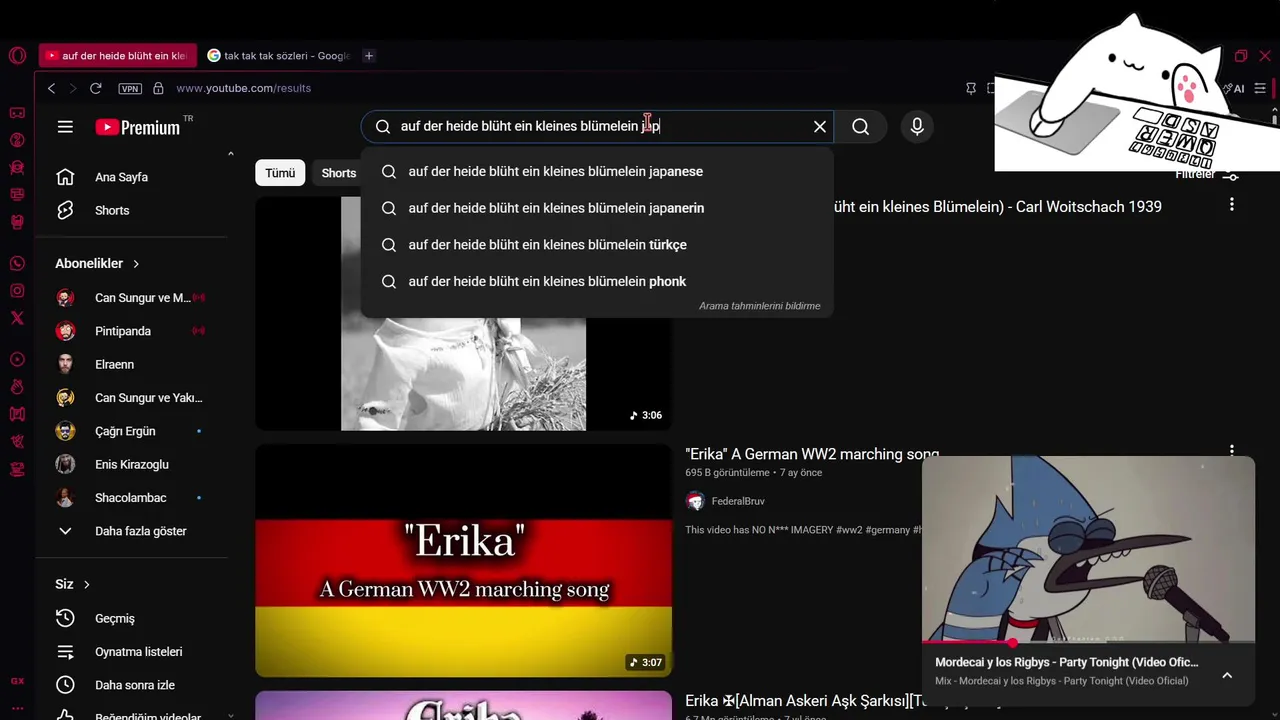Switch to the 'auf der heide blüht' YouTube tab
The image size is (1280, 720).
[118, 56]
